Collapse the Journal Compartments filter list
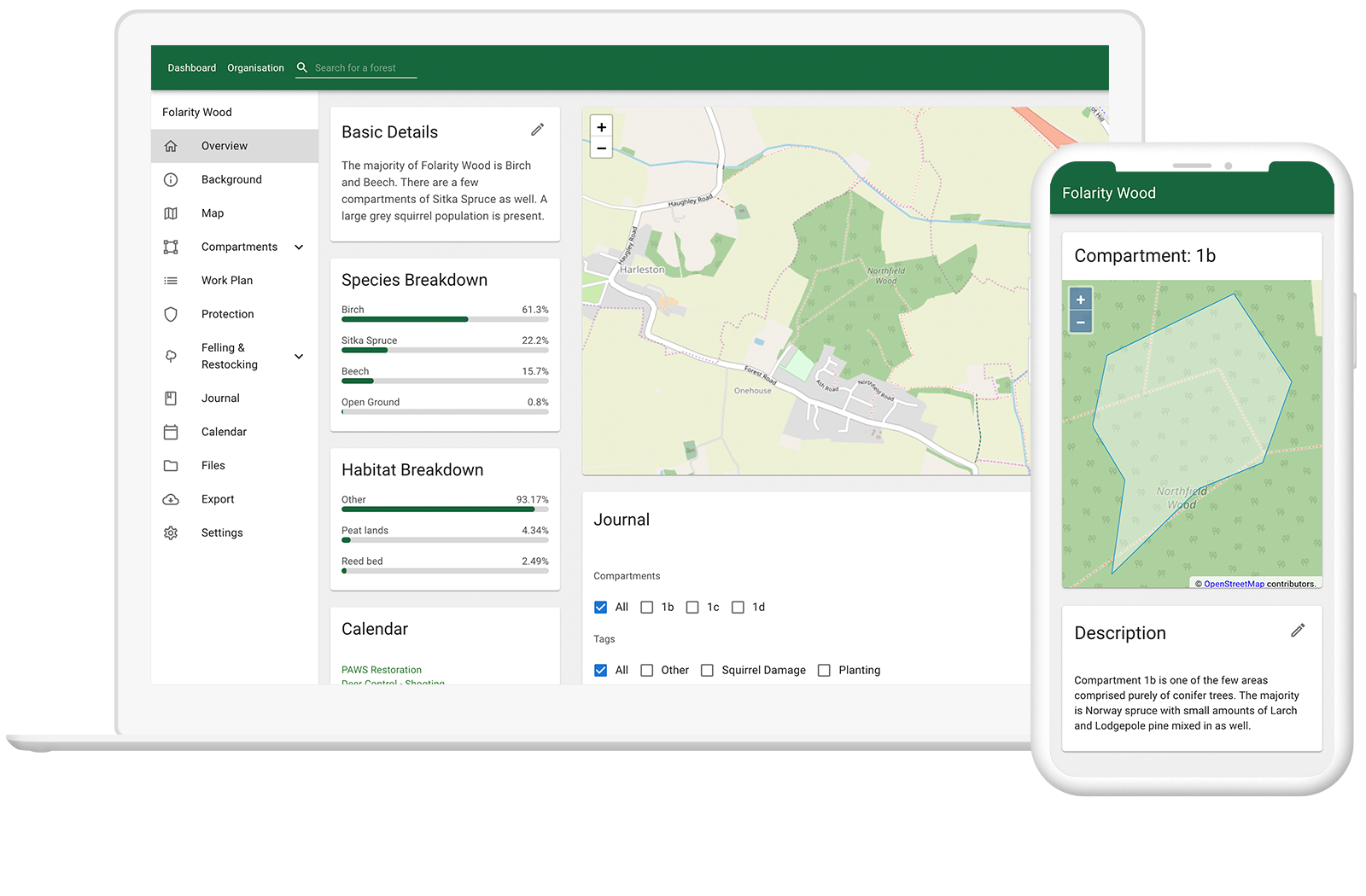1366x896 pixels. (627, 575)
